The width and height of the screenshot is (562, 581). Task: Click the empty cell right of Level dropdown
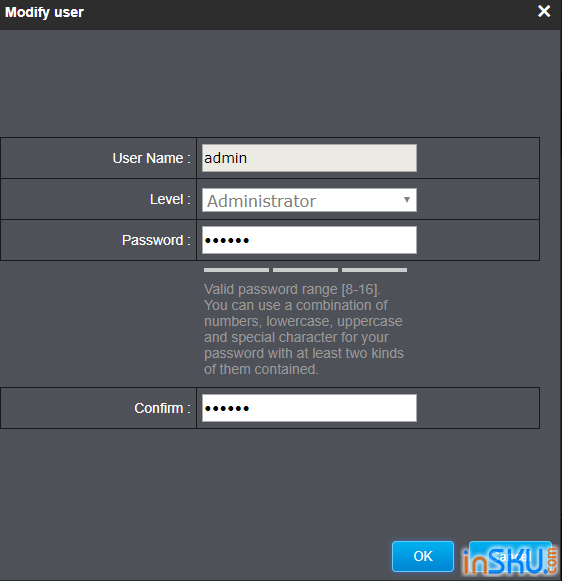pyautogui.click(x=478, y=199)
